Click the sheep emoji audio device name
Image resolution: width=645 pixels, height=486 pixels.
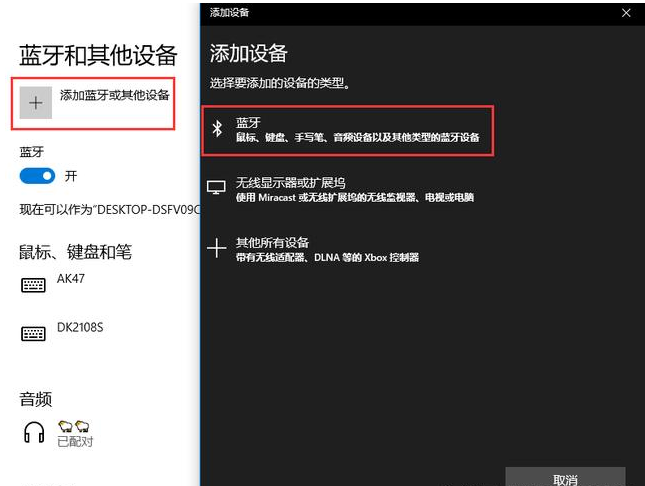tap(74, 426)
